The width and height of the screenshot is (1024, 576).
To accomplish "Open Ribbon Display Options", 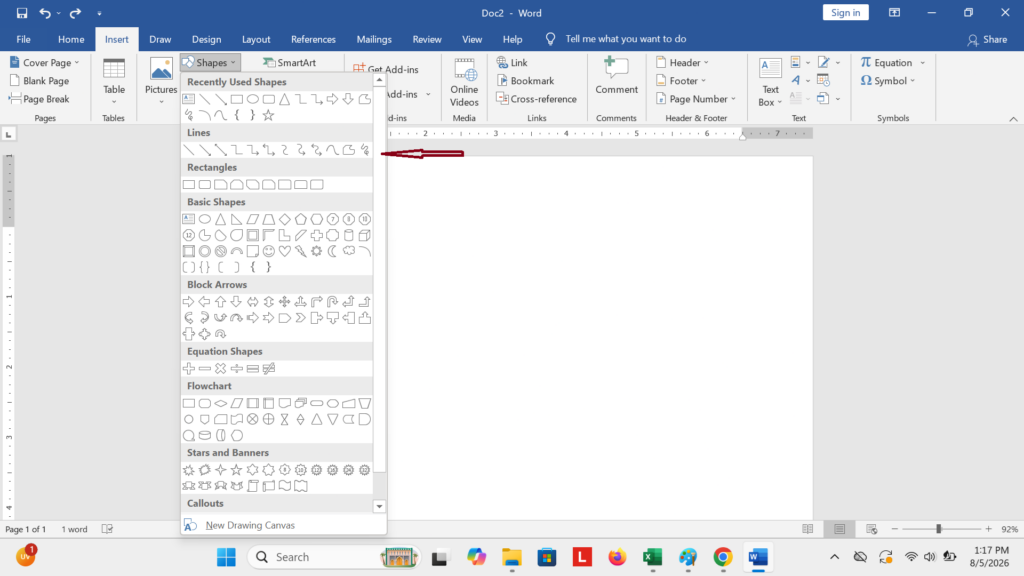I will [x=895, y=13].
